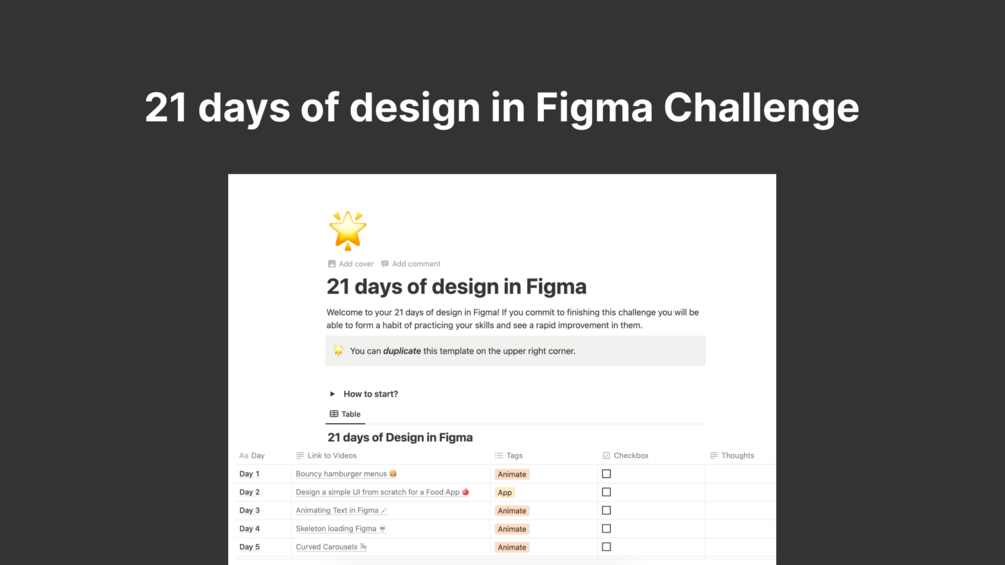This screenshot has height=565, width=1005.
Task: Expand the How to start? toggle
Action: coord(333,394)
